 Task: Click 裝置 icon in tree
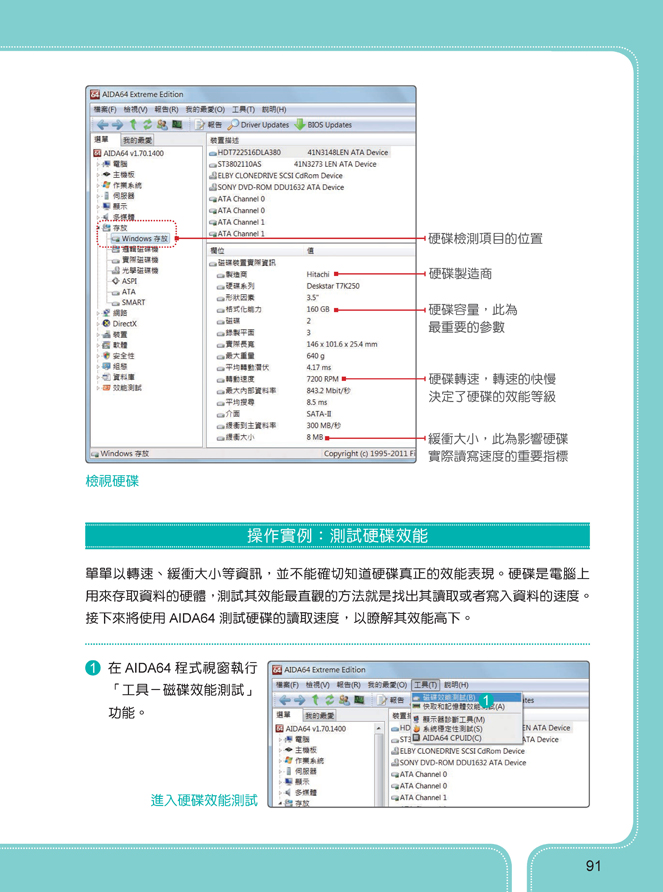[106, 334]
